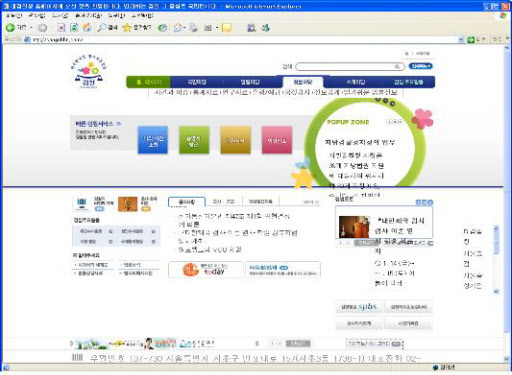The image size is (512, 375).
Task: Click the yellow note toolbar icon
Action: coord(227,28)
